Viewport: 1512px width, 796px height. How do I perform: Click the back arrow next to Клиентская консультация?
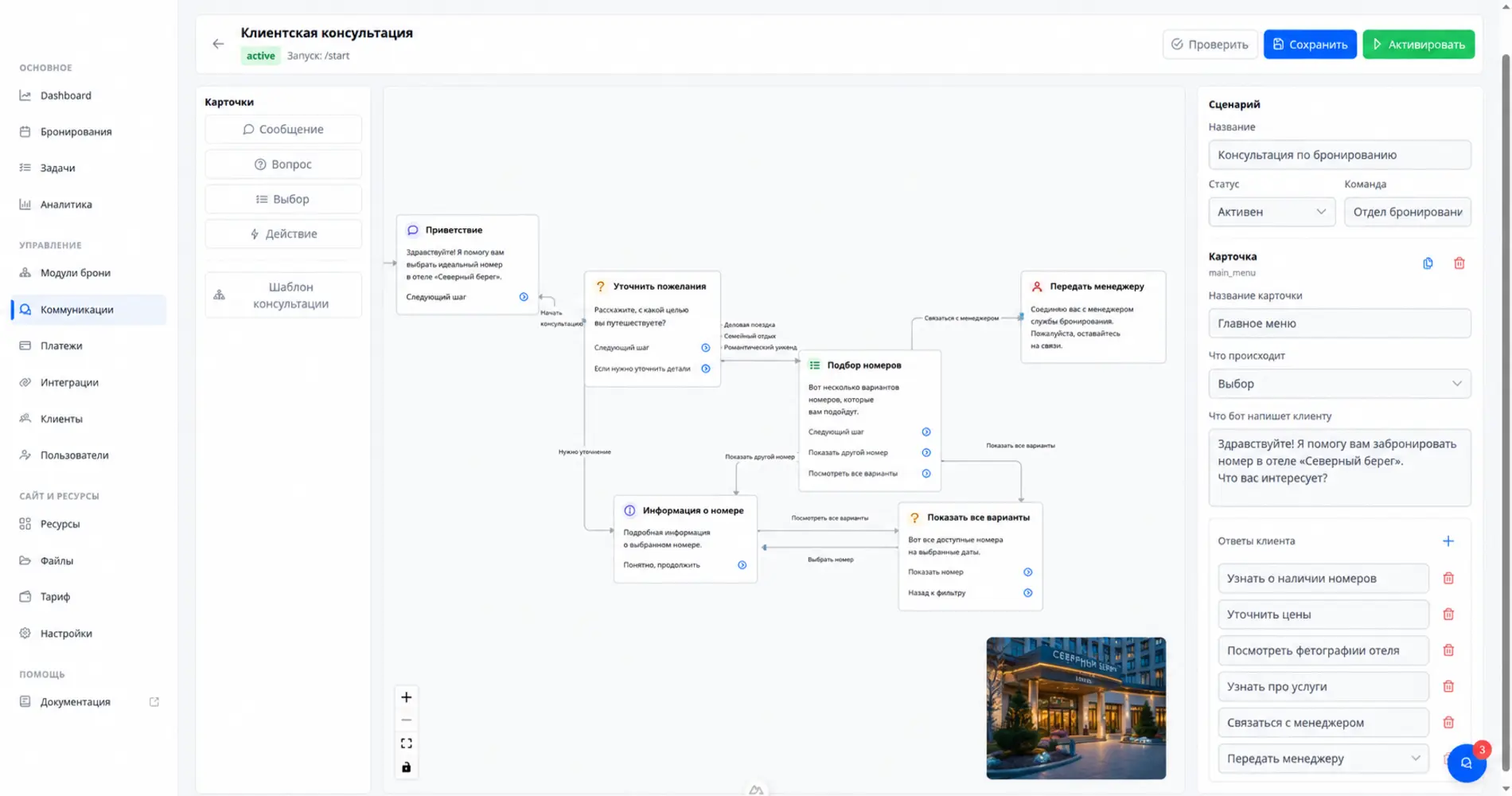pyautogui.click(x=218, y=44)
